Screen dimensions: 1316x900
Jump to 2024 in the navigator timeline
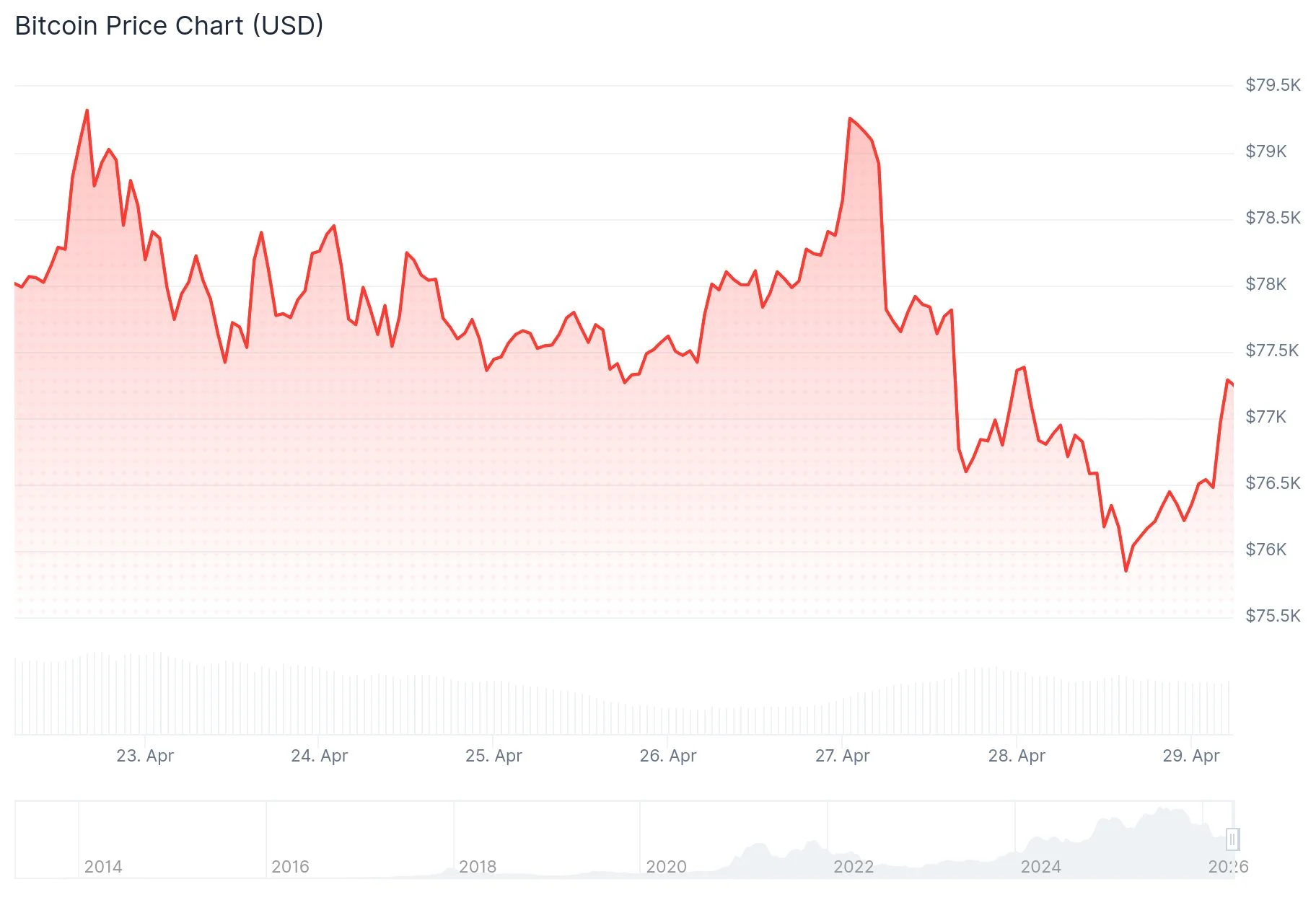[1040, 866]
